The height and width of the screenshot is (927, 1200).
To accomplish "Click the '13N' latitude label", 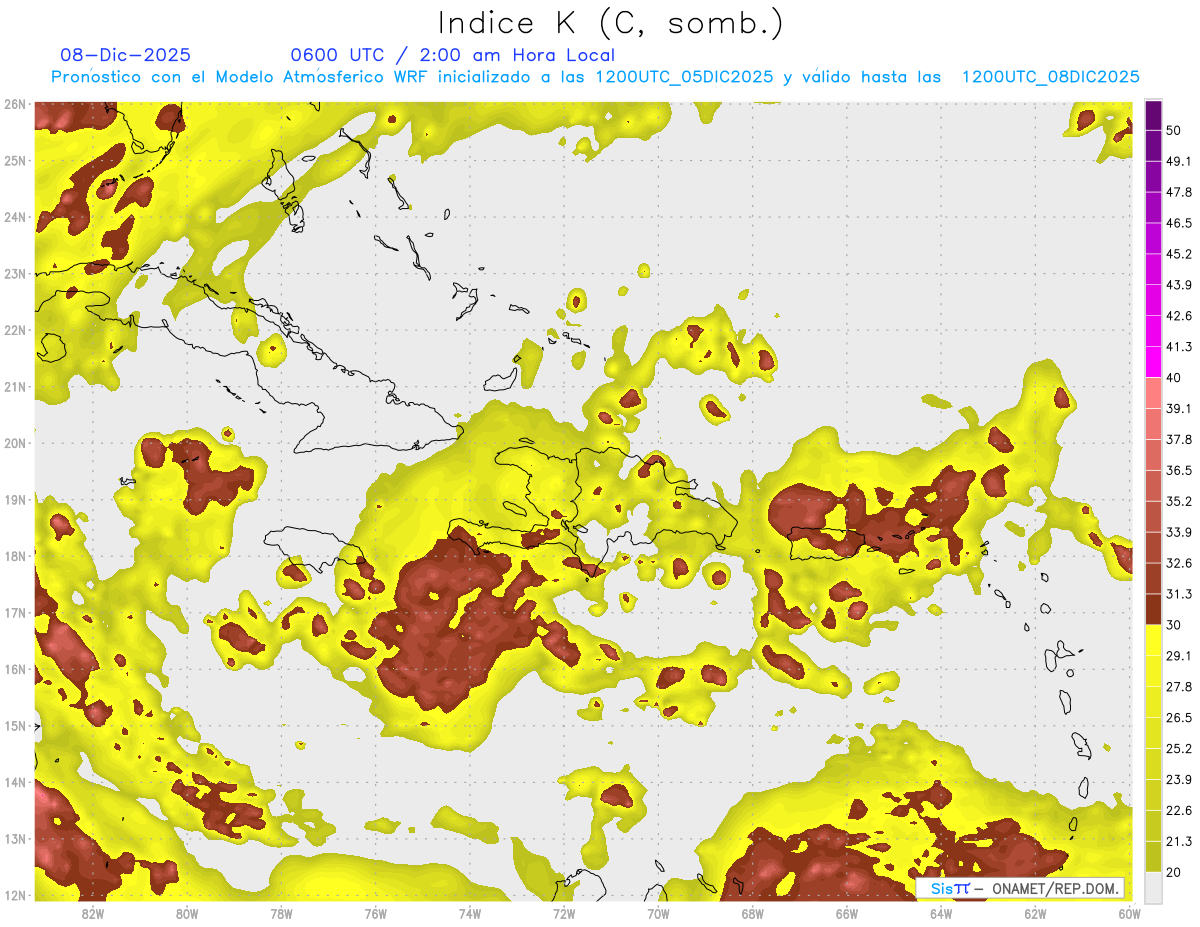I will click(15, 838).
